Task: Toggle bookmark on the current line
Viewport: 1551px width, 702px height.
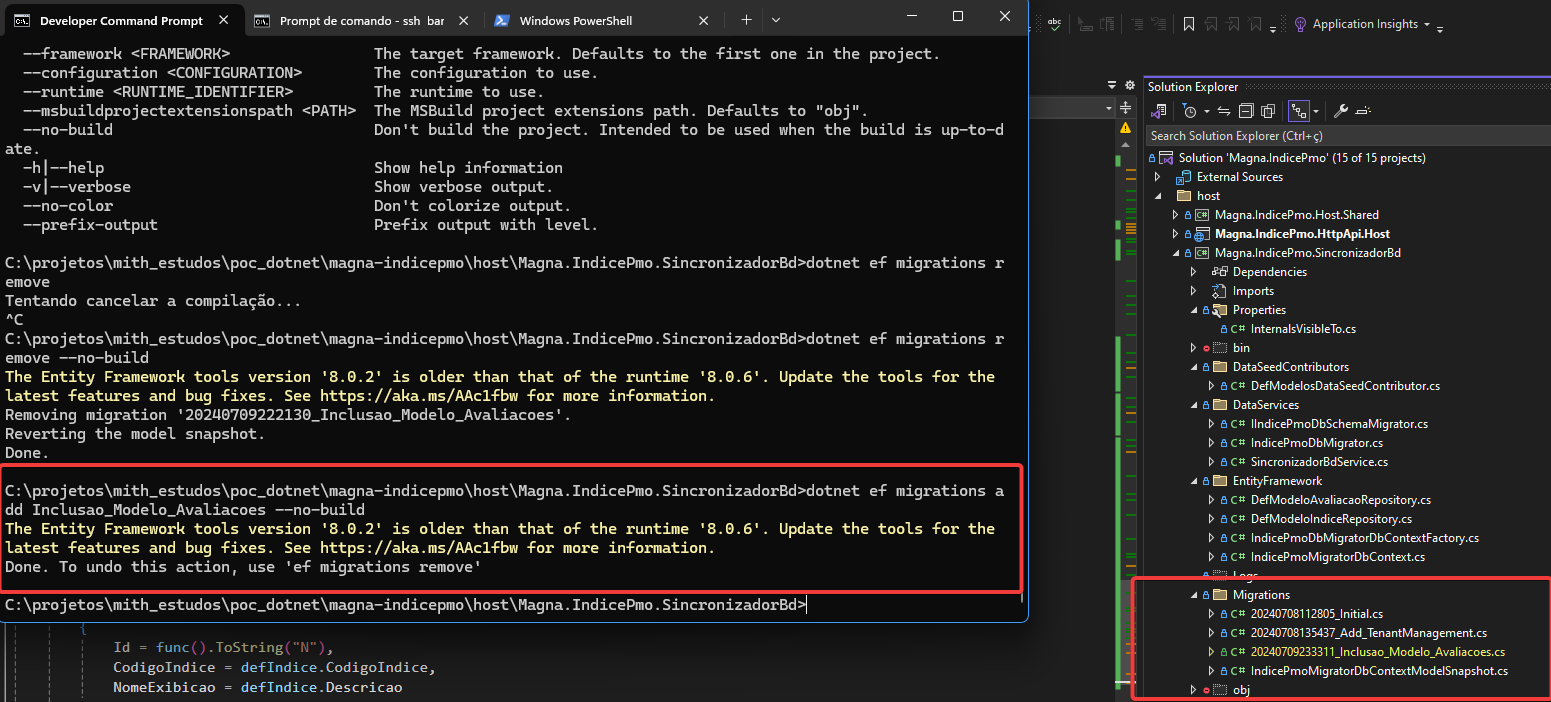Action: (1188, 24)
